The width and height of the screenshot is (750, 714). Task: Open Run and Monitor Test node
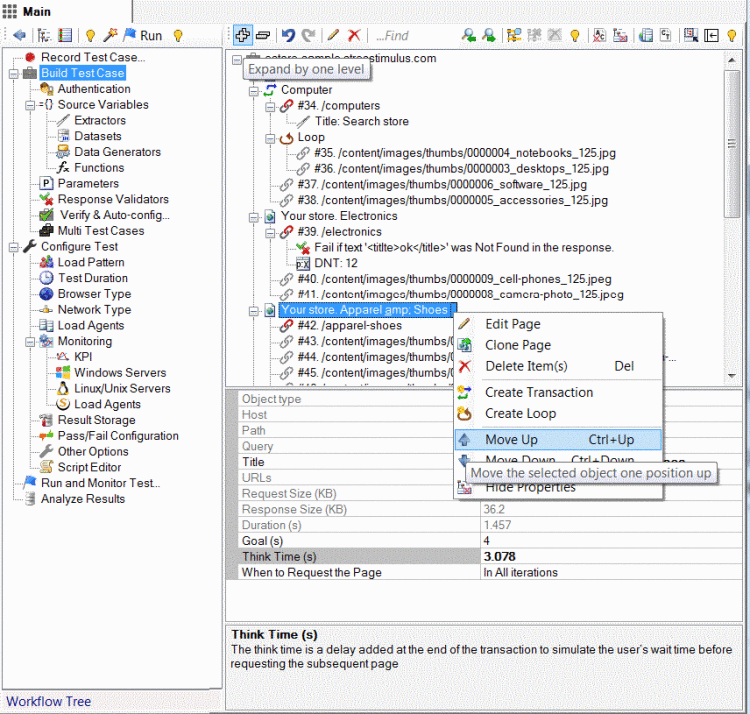pyautogui.click(x=100, y=483)
